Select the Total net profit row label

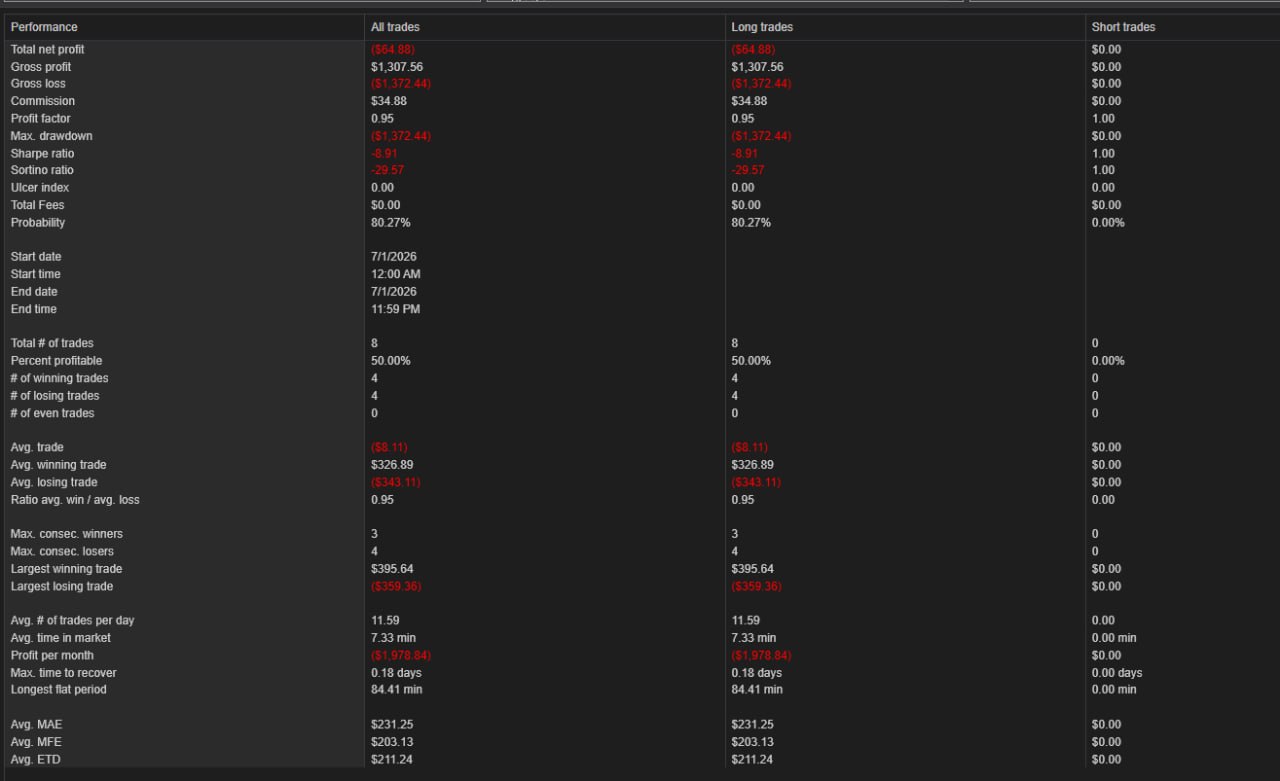pos(48,49)
